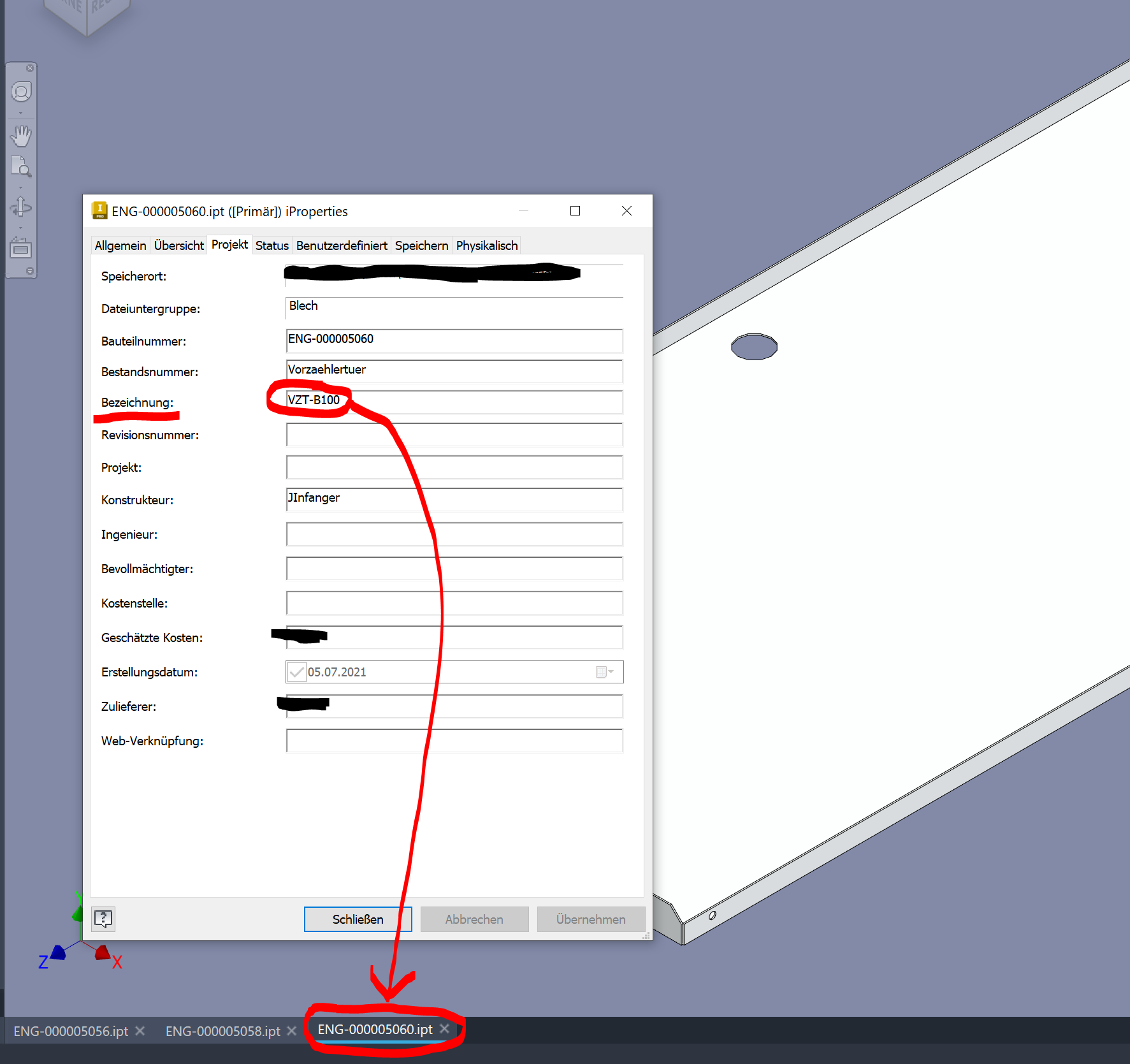Click the Revisionsnummer field
Image resolution: width=1130 pixels, height=1064 pixels.
point(454,435)
